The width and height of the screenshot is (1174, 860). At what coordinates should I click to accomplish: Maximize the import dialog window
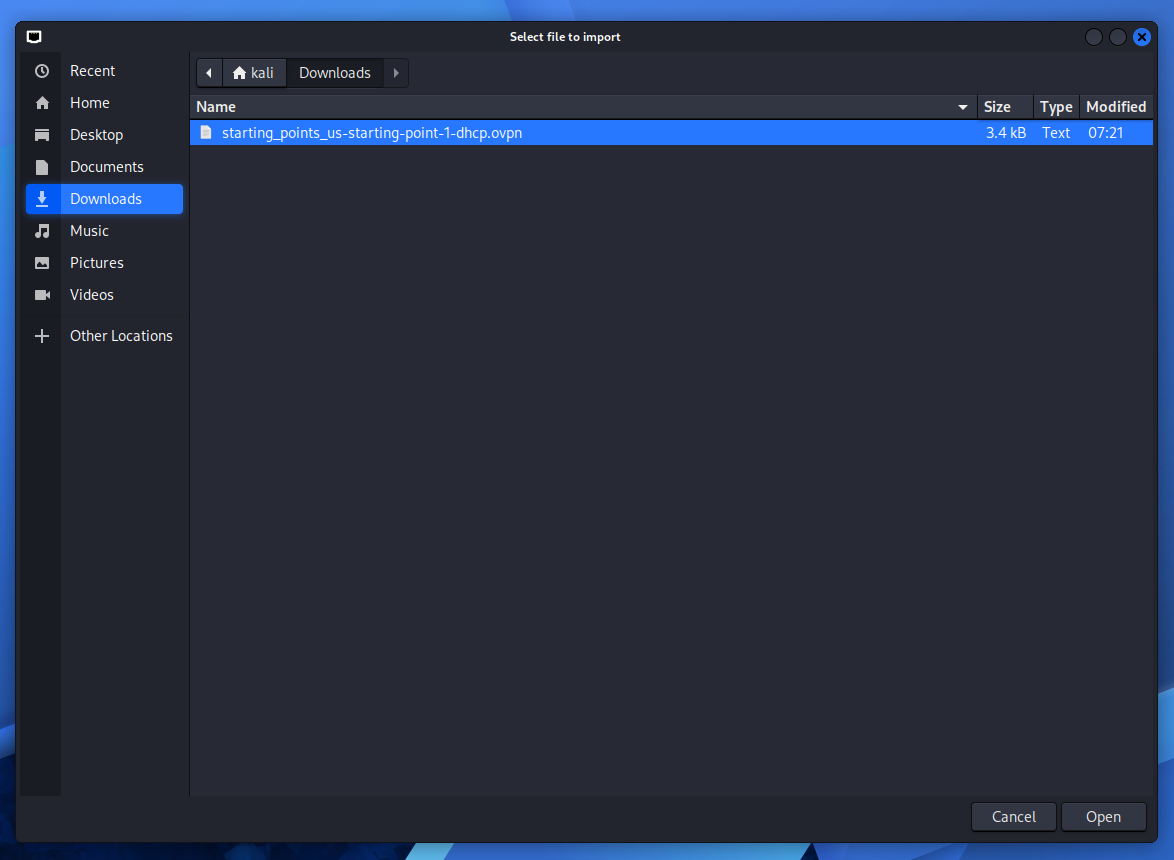tap(1118, 37)
